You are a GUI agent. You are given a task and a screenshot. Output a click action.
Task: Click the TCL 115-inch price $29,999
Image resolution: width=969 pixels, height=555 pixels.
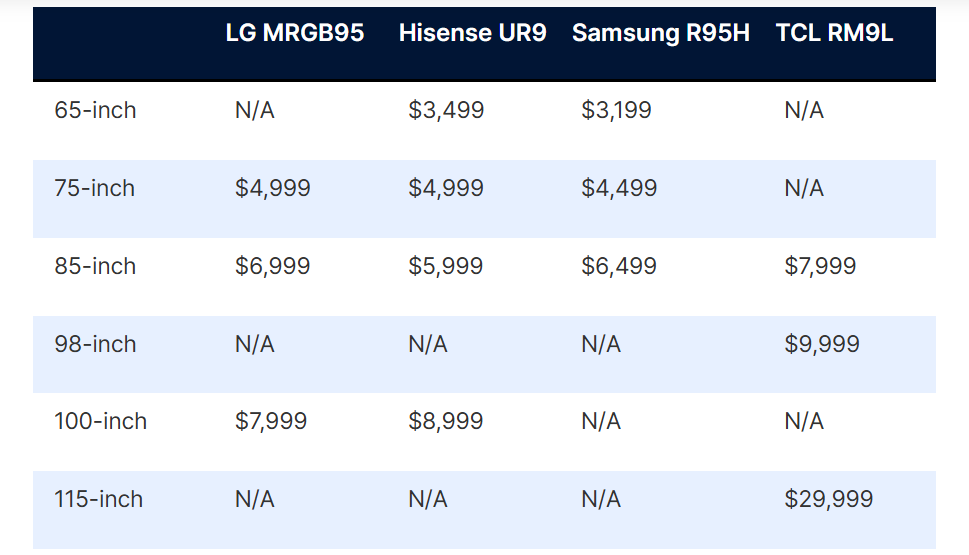click(x=828, y=499)
